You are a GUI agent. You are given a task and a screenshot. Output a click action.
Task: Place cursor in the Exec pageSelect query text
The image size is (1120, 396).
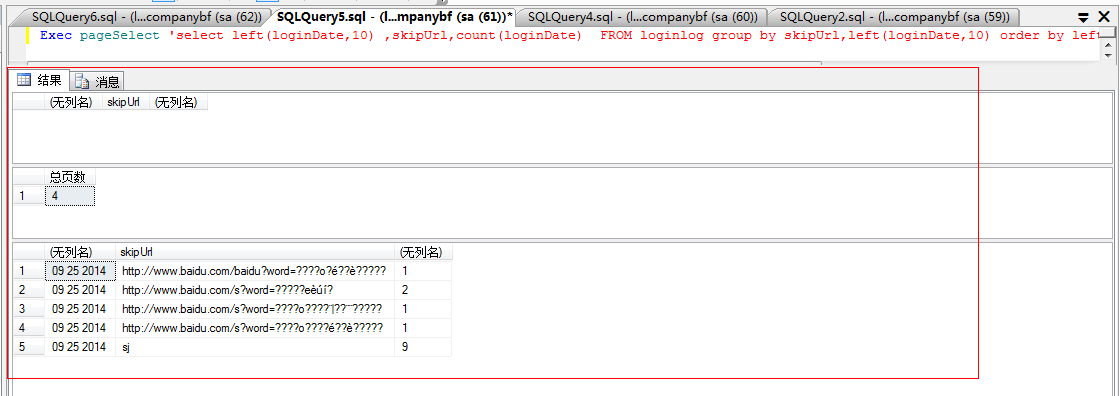[564, 35]
